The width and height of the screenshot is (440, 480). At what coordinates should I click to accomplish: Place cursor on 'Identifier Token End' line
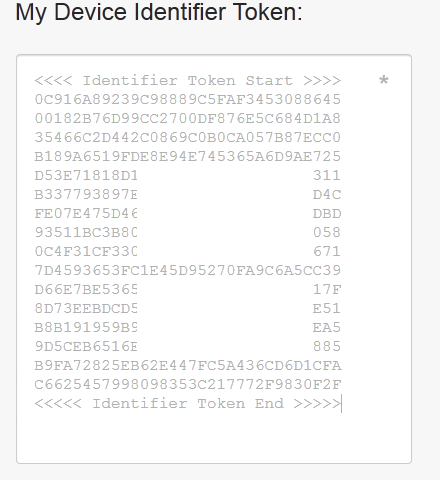(x=188, y=404)
